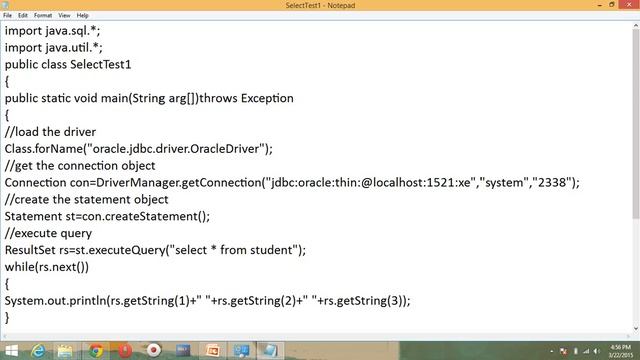Click the System.out.println line

pos(207,301)
